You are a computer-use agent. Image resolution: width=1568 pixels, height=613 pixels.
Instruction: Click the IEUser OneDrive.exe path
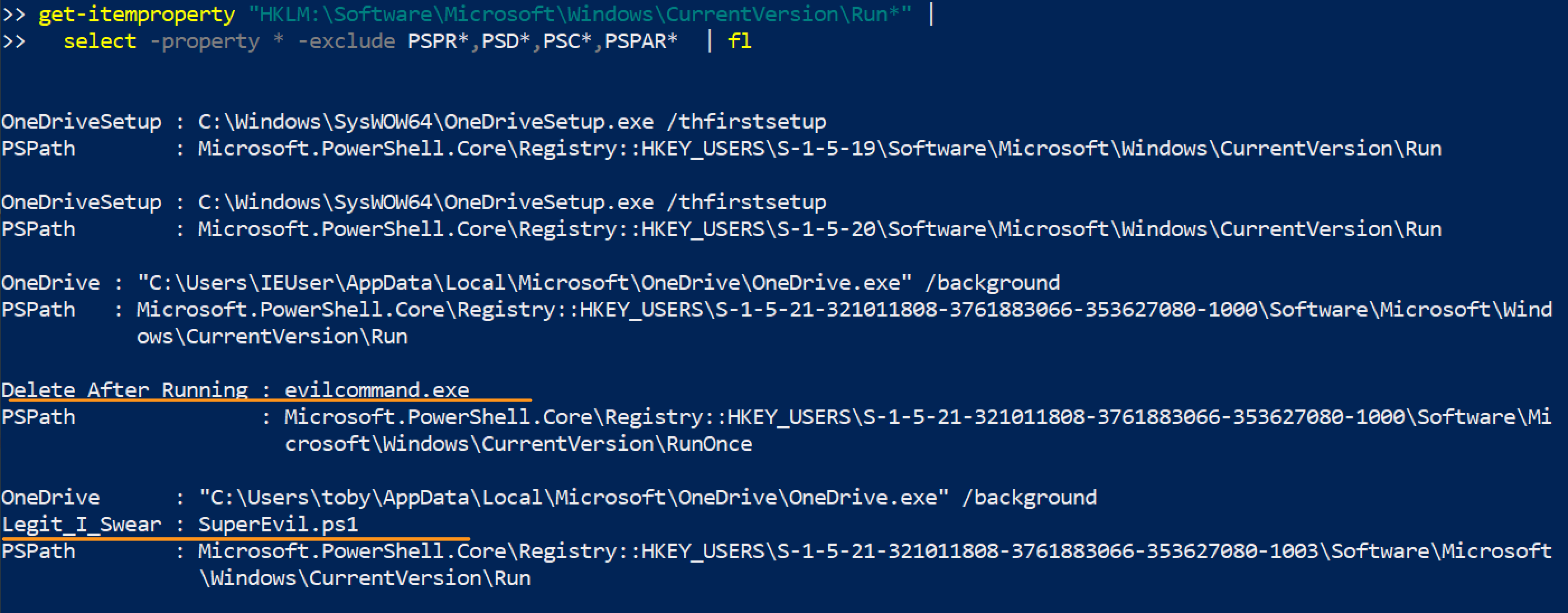524,283
